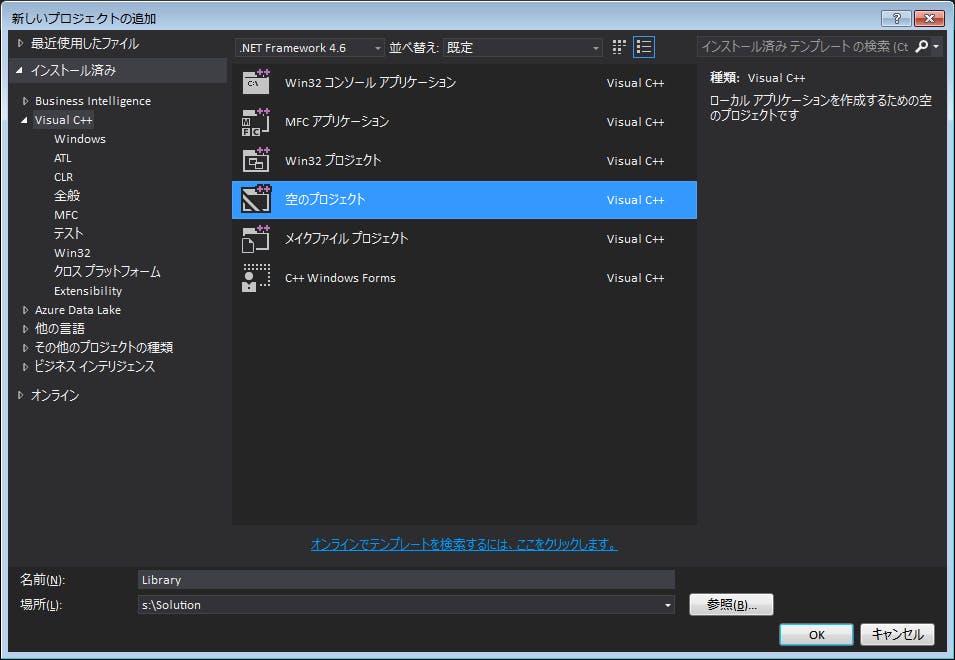Click the online template search link
Viewport: 955px width, 660px height.
click(x=464, y=544)
